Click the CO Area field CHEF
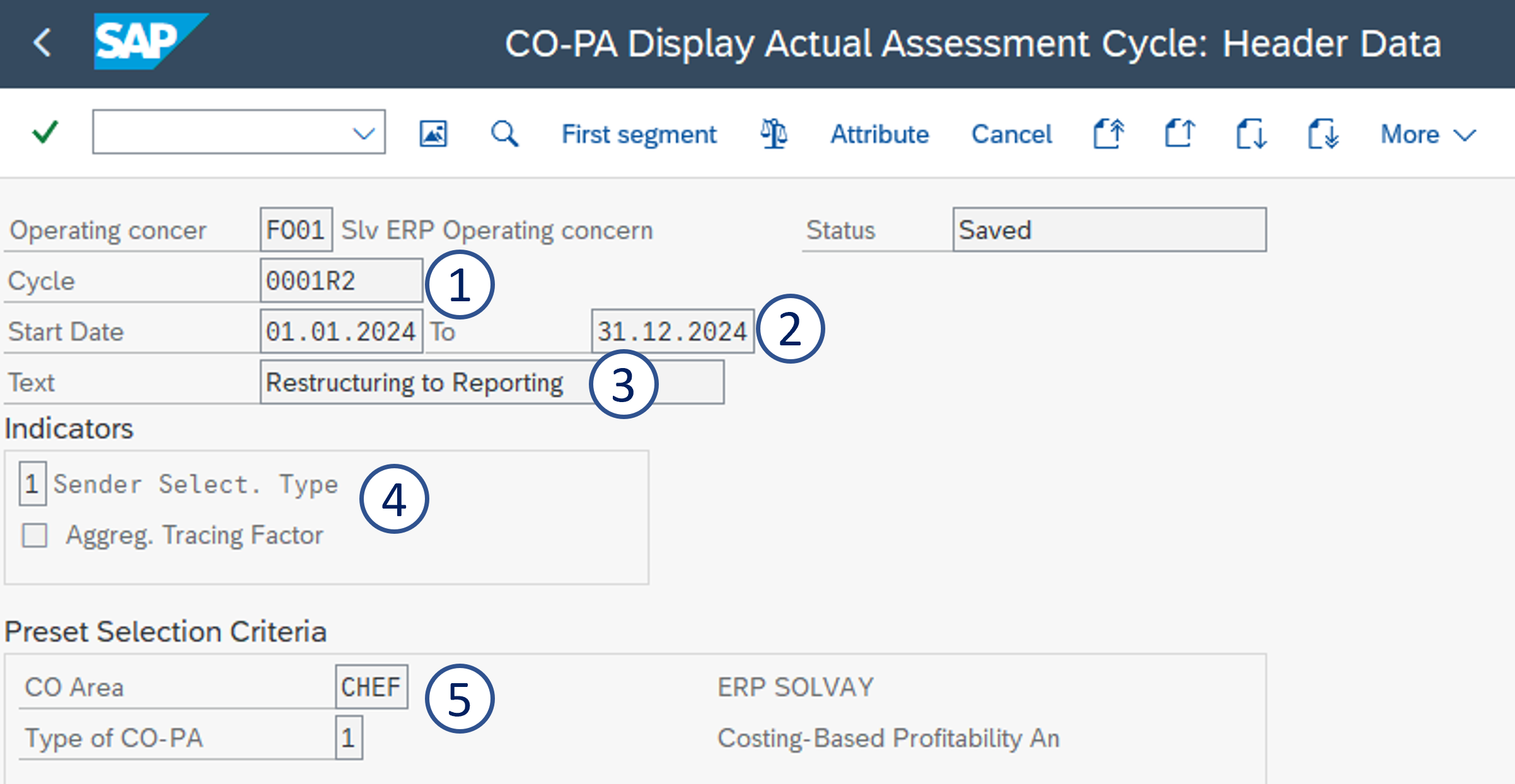Screen dimensions: 1515x784 [x=371, y=687]
